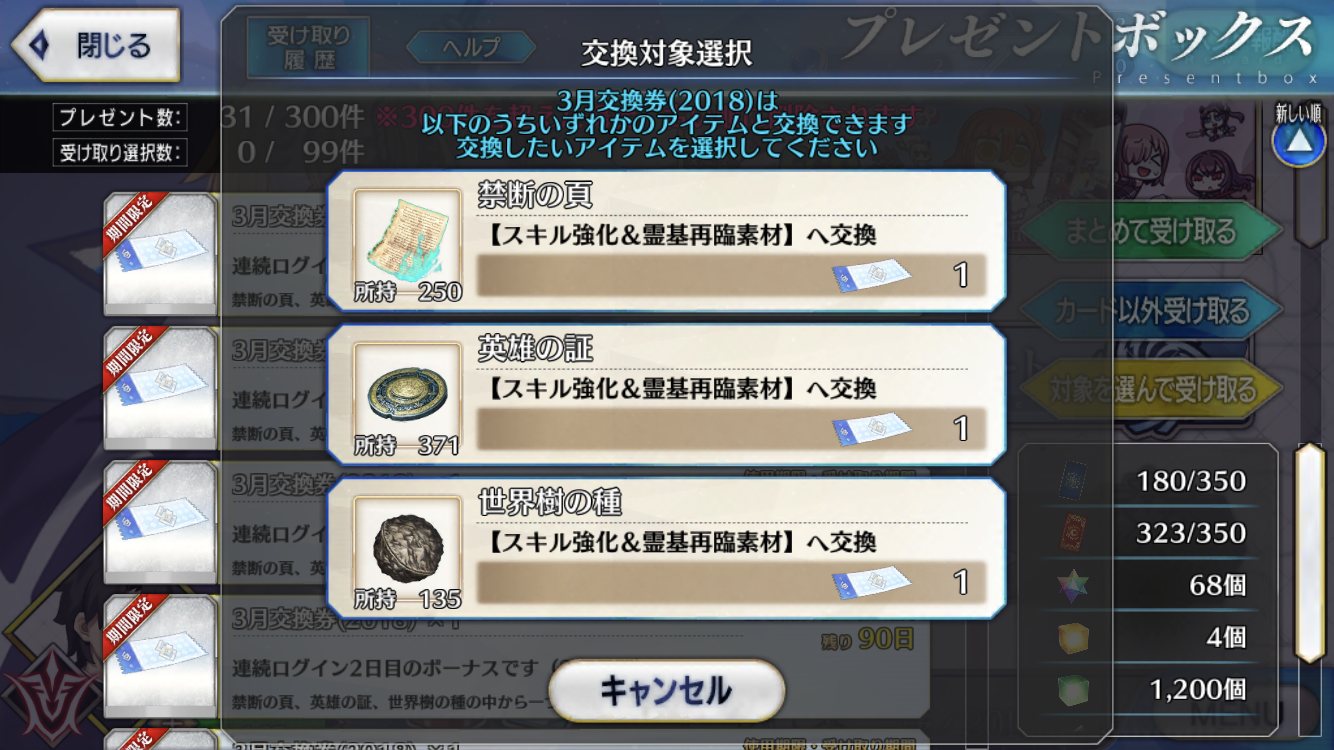Click the blue sort-order triangle icon
Screen dimensions: 1334x750
click(1297, 142)
